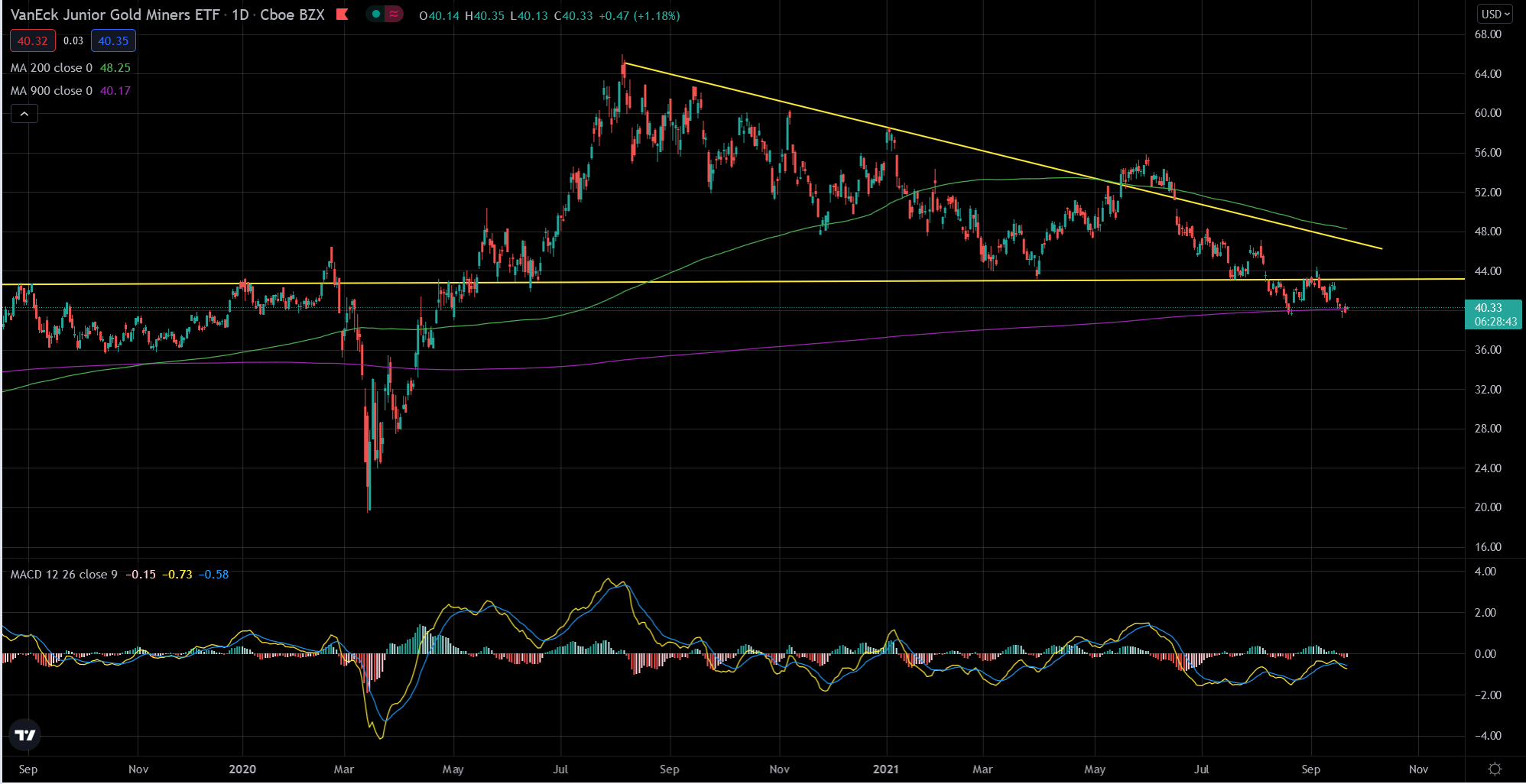Open TradingView logo at bottom left
The width and height of the screenshot is (1526, 784).
[25, 735]
